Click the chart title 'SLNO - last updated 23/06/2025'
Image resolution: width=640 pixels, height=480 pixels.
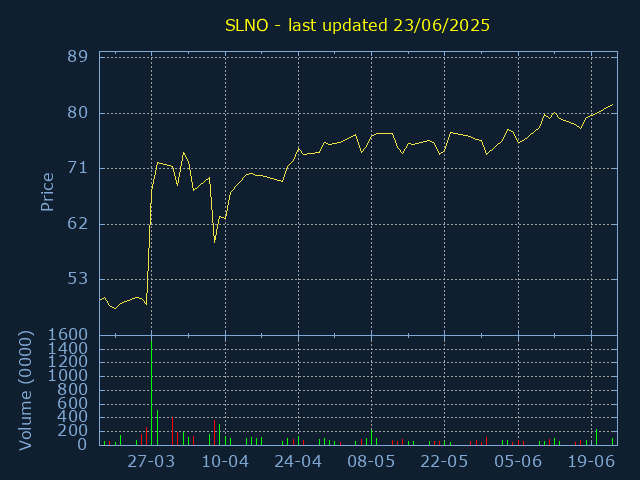click(x=357, y=25)
